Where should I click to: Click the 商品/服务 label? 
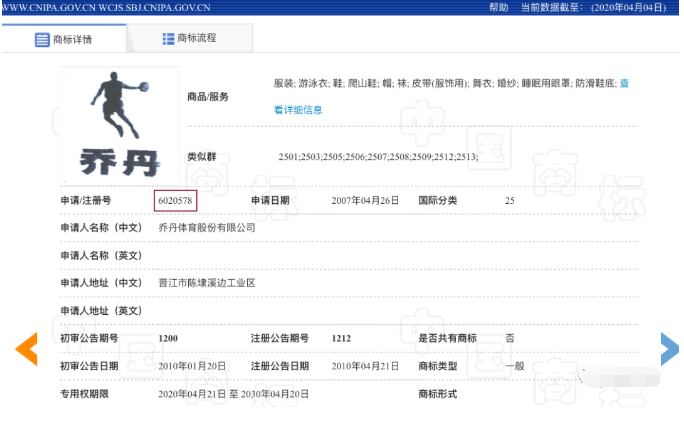click(208, 97)
